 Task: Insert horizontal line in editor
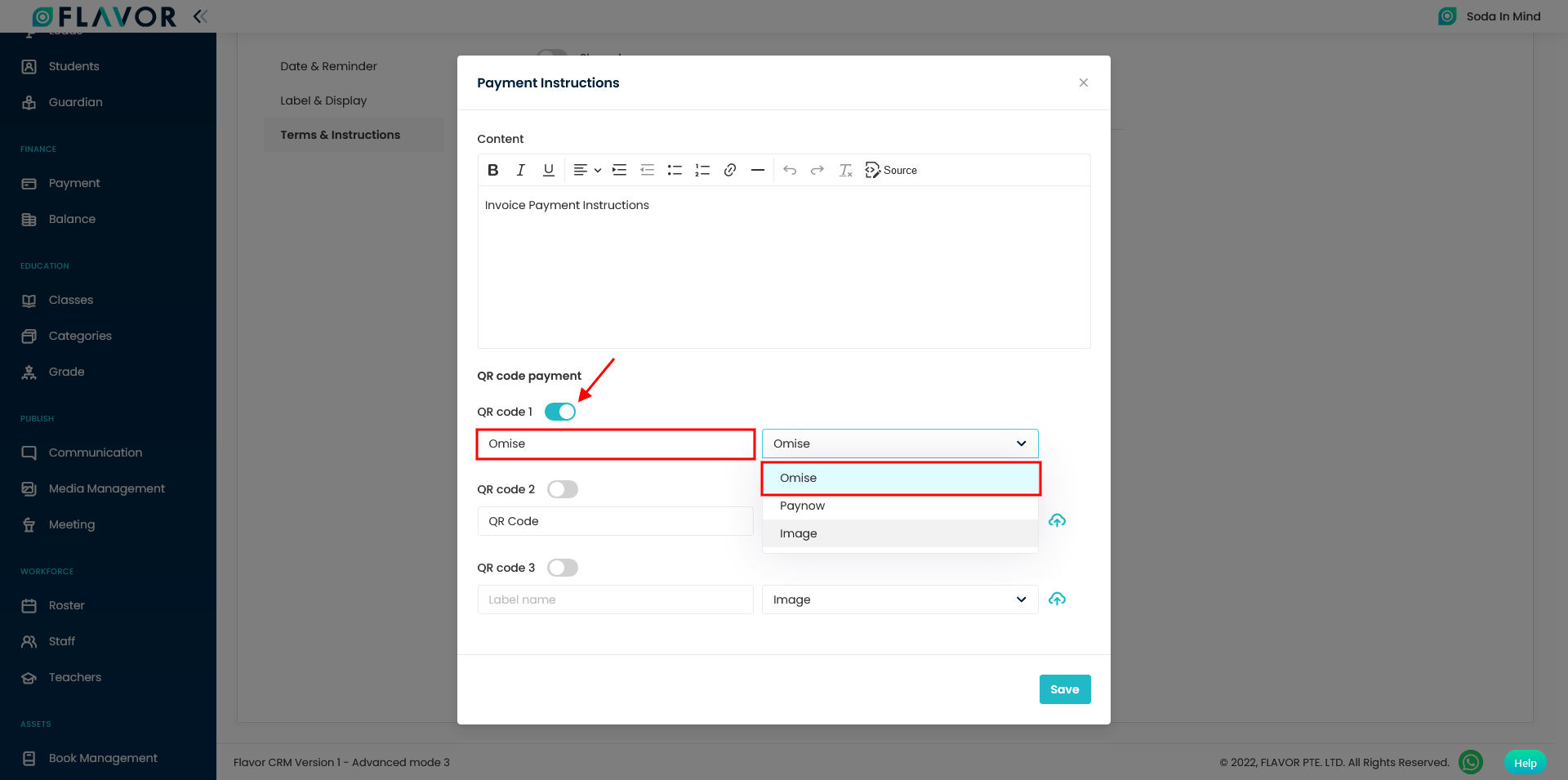(x=758, y=170)
